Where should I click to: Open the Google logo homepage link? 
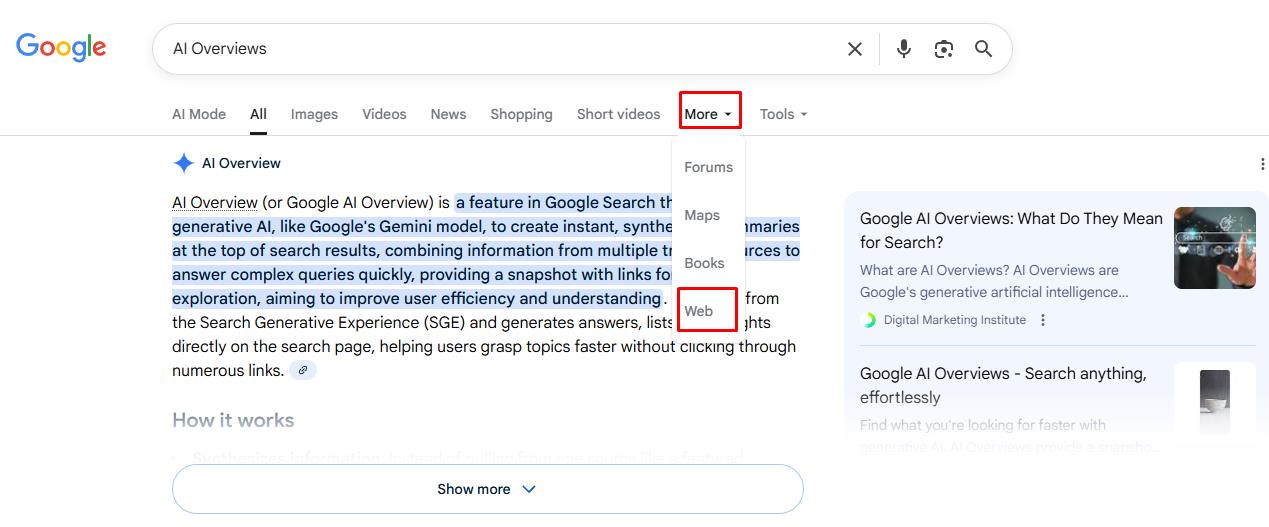click(x=61, y=47)
